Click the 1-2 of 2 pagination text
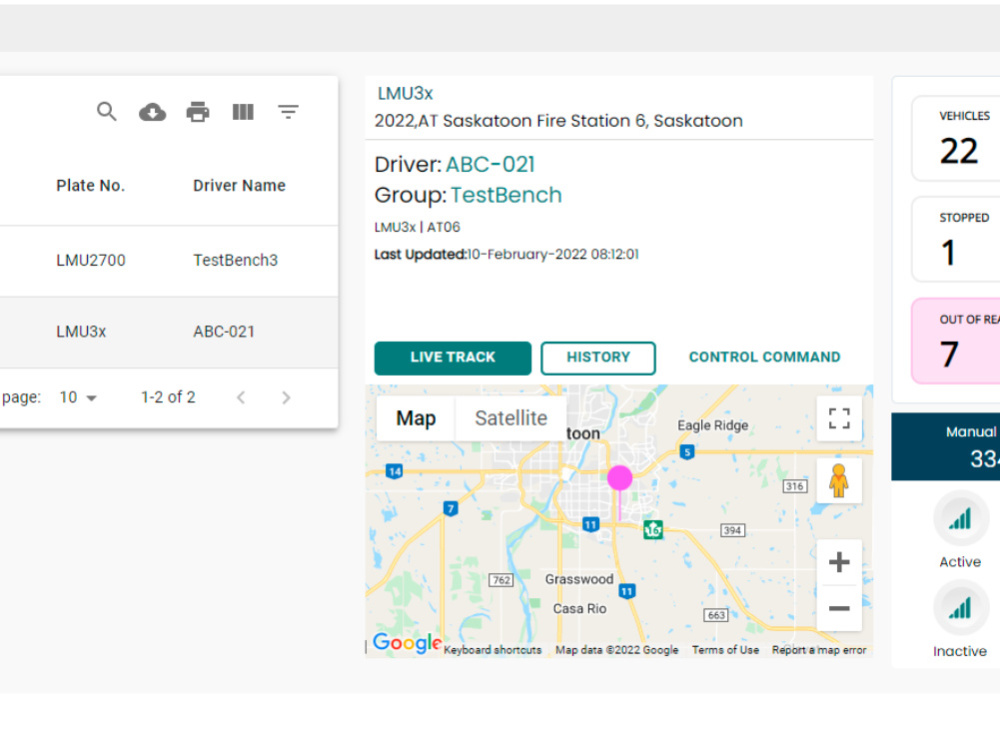This screenshot has height=750, width=1000. pos(168,397)
